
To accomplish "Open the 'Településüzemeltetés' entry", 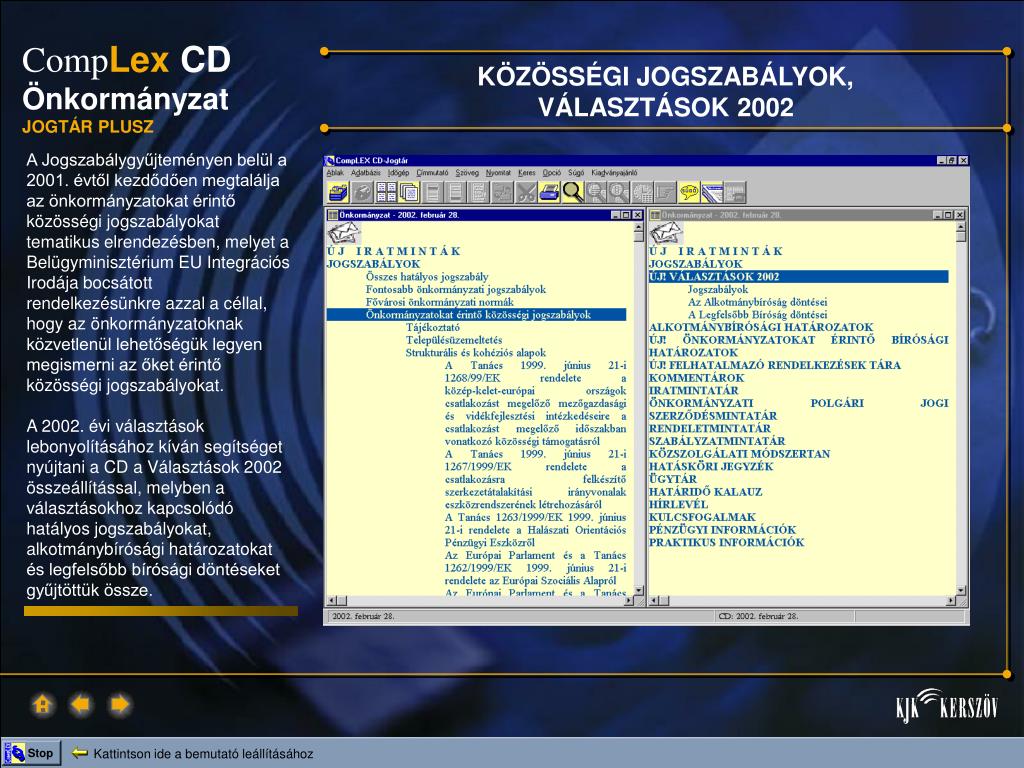I will pos(454,340).
